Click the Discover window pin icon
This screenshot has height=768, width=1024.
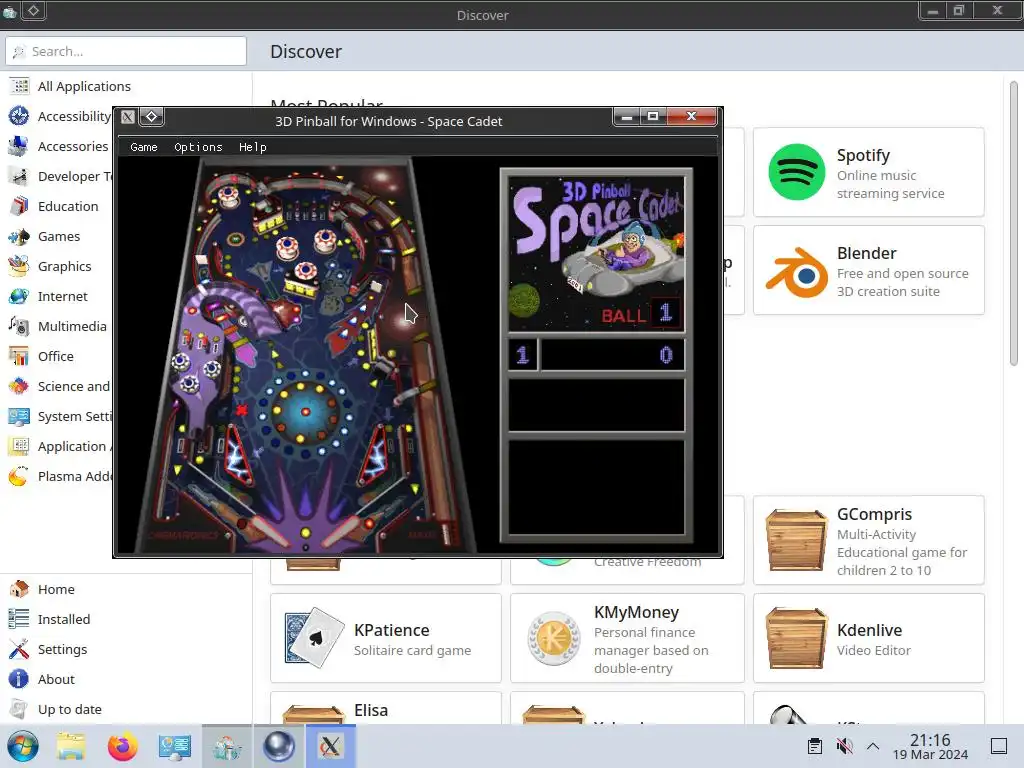[x=33, y=10]
